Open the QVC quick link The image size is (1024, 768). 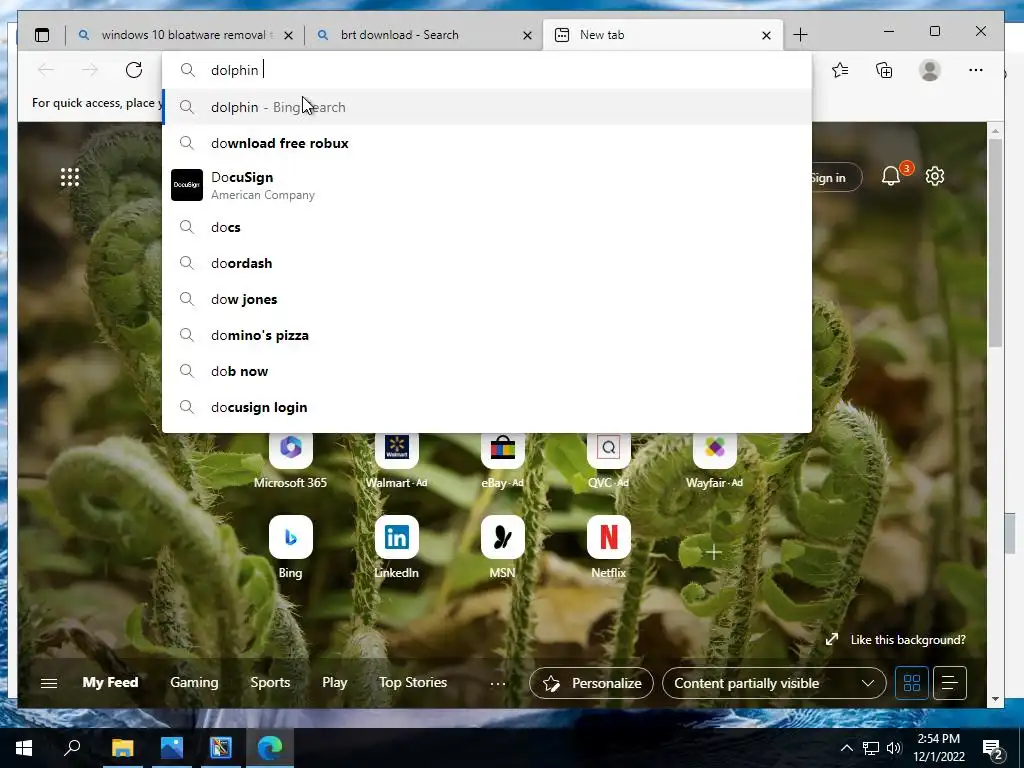608,460
